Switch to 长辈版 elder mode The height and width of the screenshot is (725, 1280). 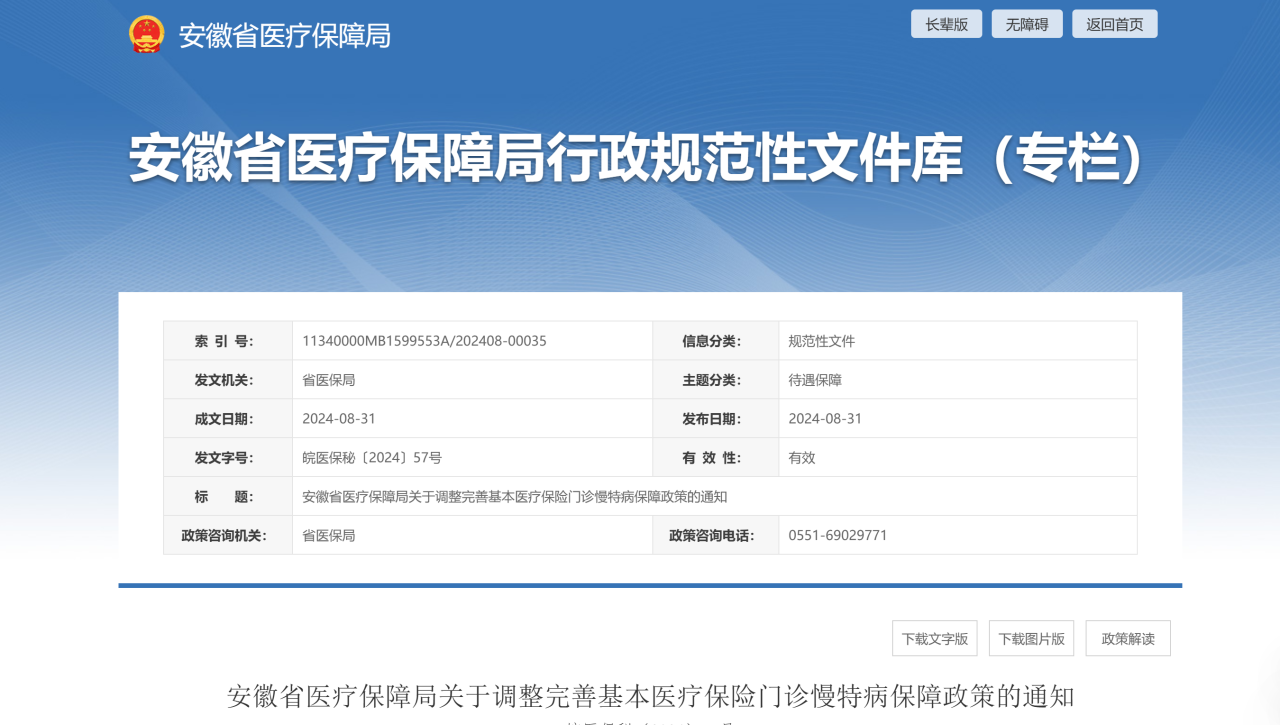946,24
